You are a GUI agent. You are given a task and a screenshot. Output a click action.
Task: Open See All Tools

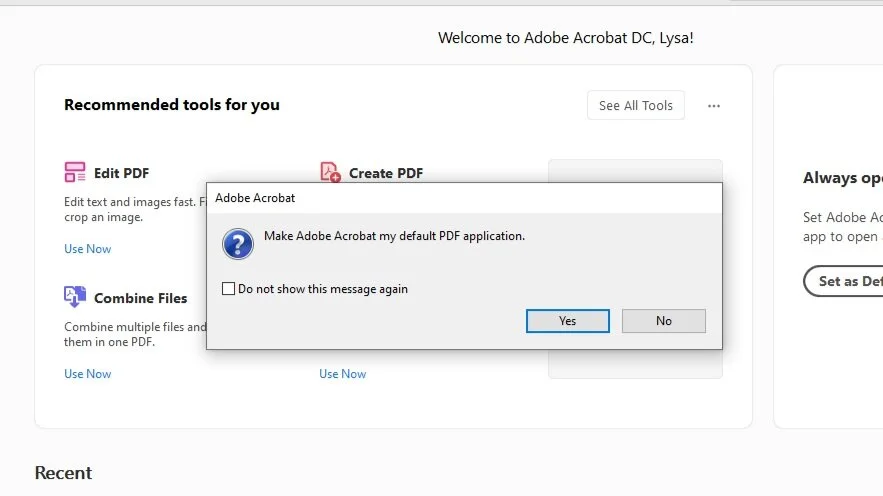click(636, 105)
